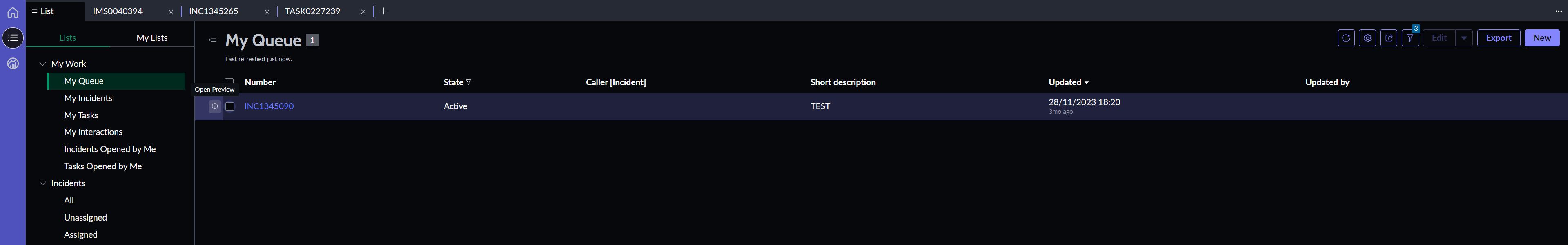Sort by the Updated column header
Screen dimensions: 1568x245
click(x=1065, y=82)
